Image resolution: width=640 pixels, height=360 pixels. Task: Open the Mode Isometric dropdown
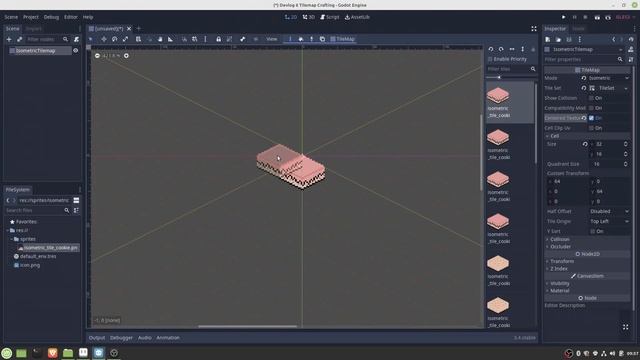click(609, 78)
